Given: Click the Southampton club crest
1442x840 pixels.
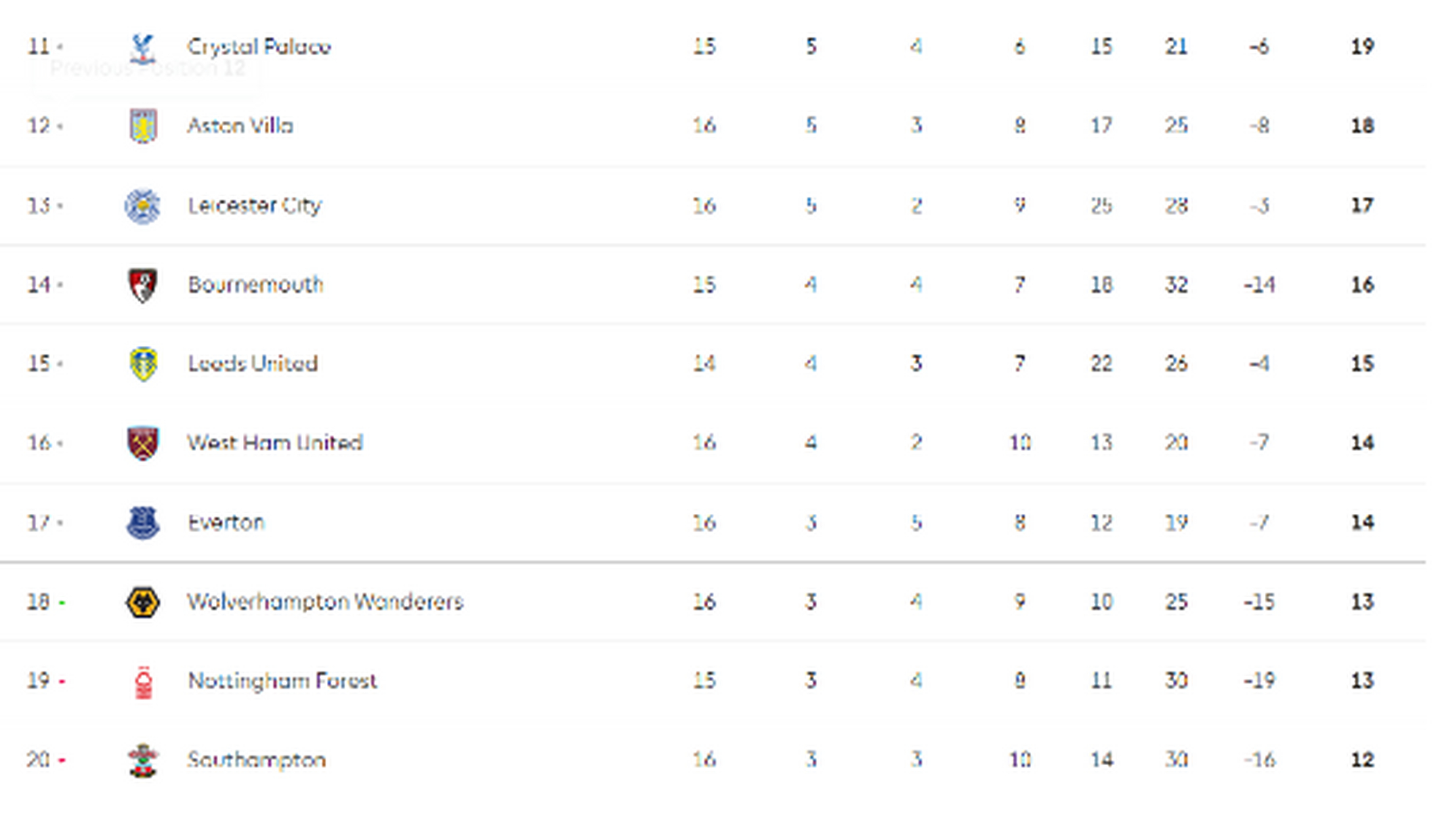Looking at the screenshot, I should (x=142, y=761).
